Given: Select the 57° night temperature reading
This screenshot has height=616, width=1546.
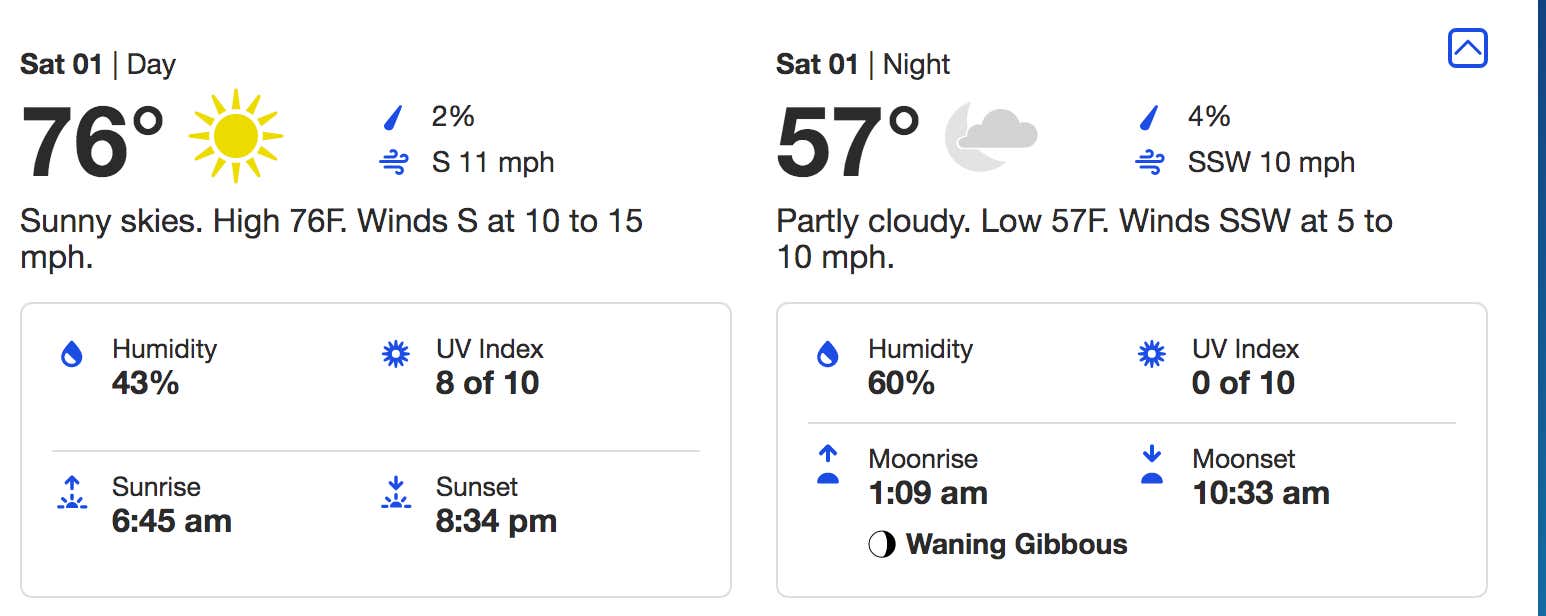Looking at the screenshot, I should click(848, 141).
